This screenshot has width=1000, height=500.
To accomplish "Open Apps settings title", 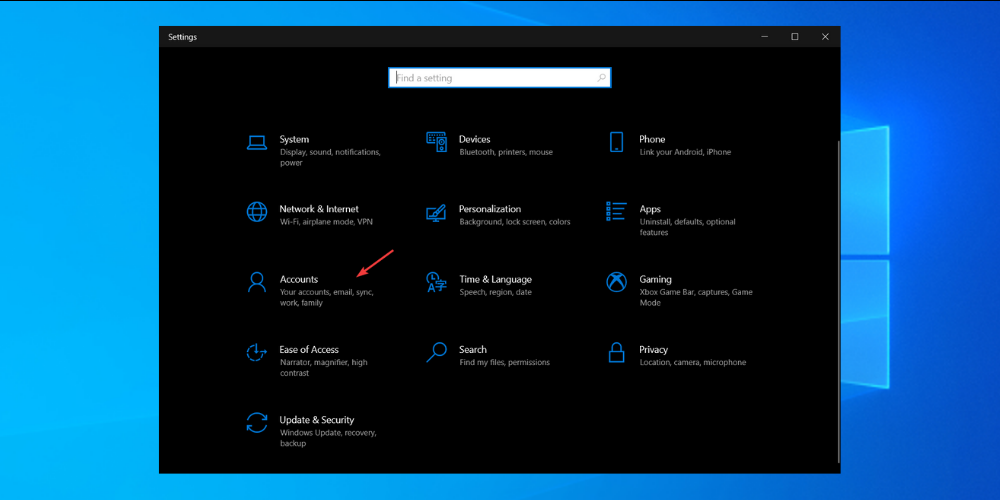I will point(650,209).
